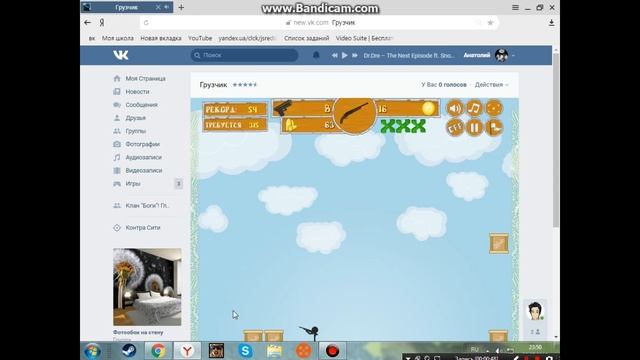640x360 pixels.
Task: Open Bandicam recorder red taskbar icon
Action: click(x=332, y=351)
